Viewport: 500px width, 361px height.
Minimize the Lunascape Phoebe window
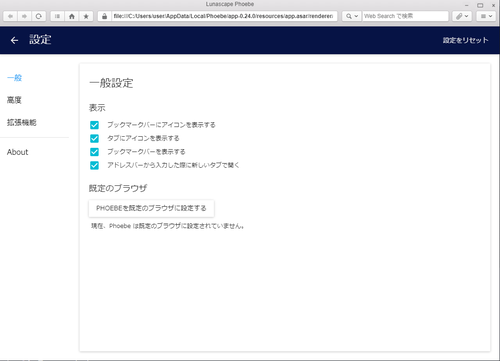pyautogui.click(x=467, y=5)
